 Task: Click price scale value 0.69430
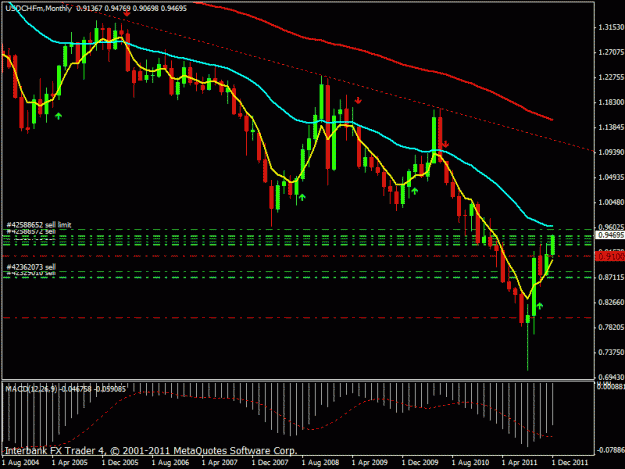click(x=611, y=377)
